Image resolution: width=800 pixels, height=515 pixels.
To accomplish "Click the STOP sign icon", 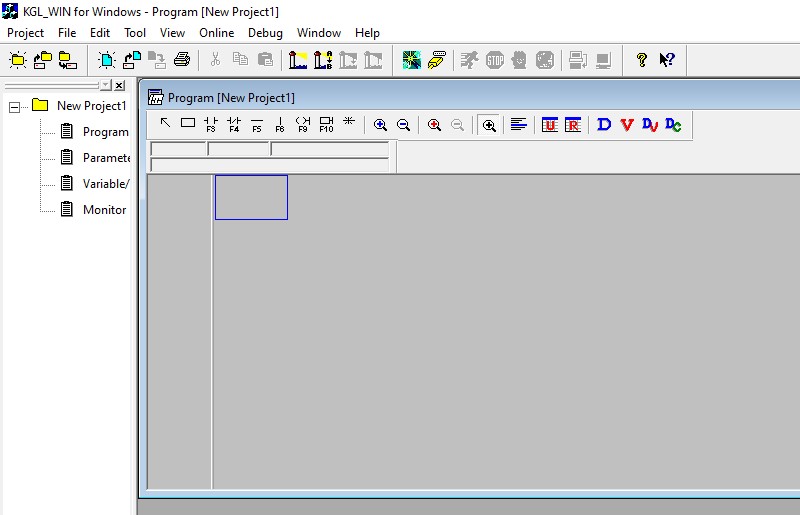I will pos(494,60).
